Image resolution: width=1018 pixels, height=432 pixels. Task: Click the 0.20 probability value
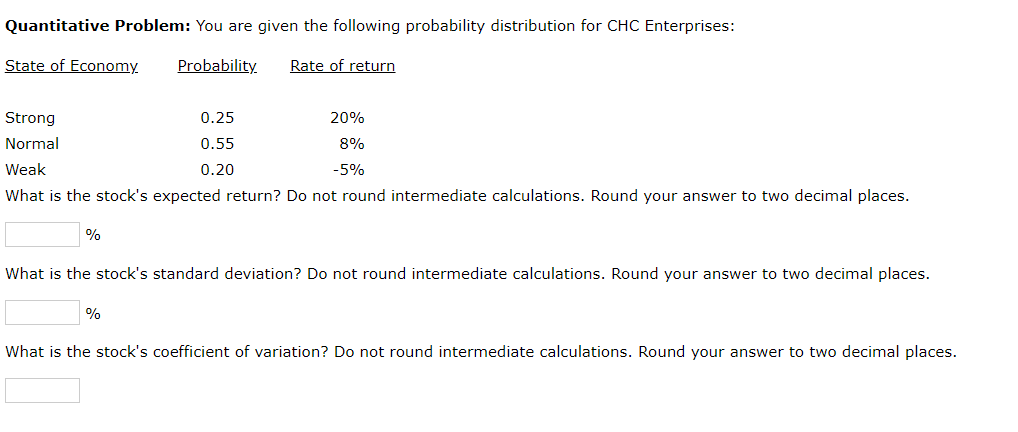click(217, 170)
